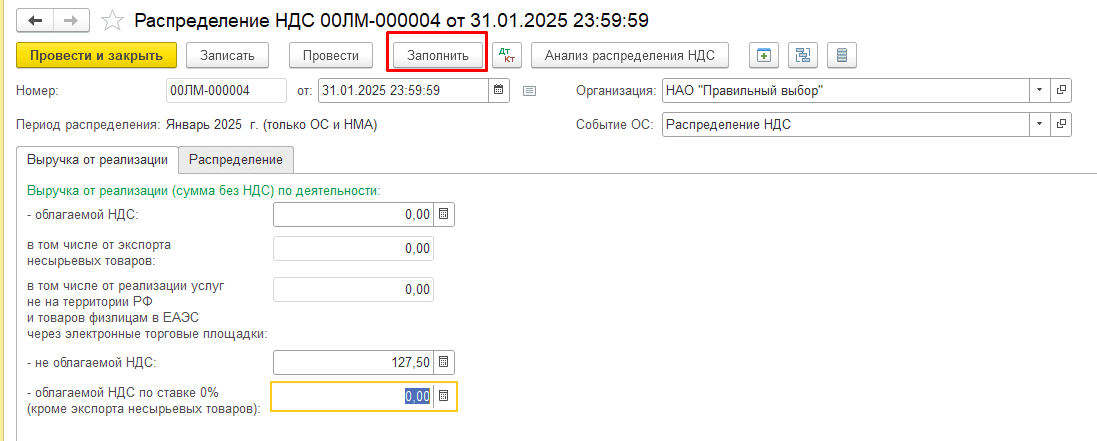Open calculator for ставке 0% field
The width and height of the screenshot is (1097, 441).
tap(445, 397)
